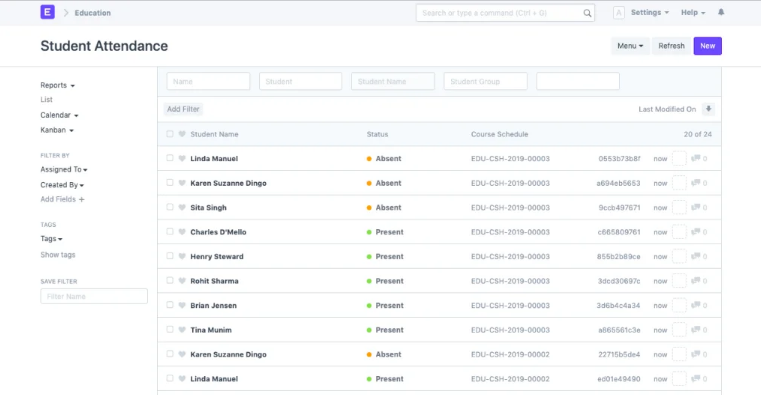
Task: Click the header heart icon
Action: click(182, 134)
